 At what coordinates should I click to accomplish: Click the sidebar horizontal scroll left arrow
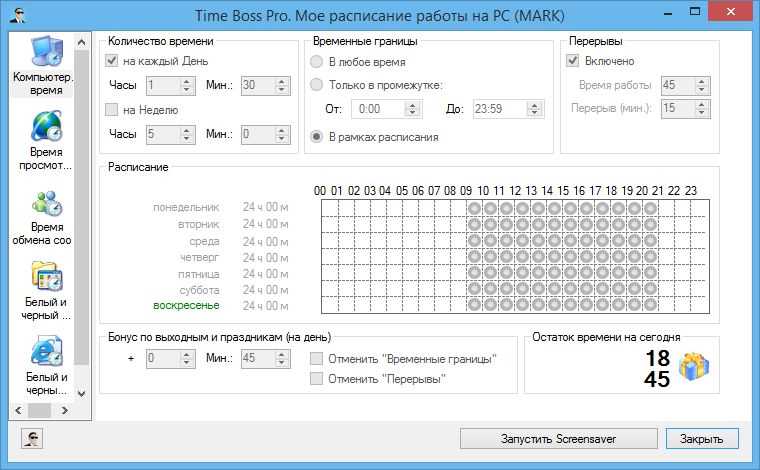pos(18,410)
